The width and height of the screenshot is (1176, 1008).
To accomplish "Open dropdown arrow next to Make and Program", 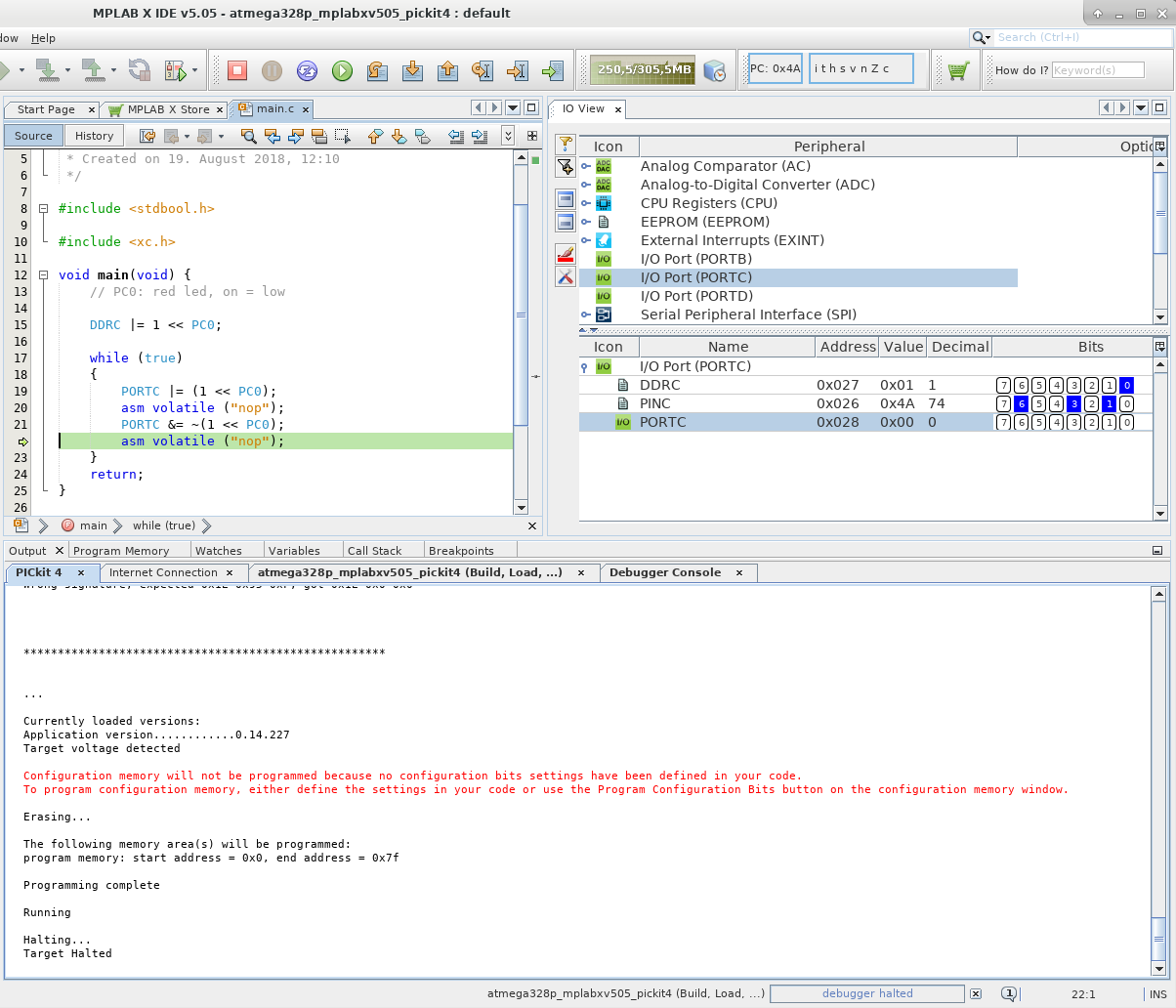I will [67, 70].
